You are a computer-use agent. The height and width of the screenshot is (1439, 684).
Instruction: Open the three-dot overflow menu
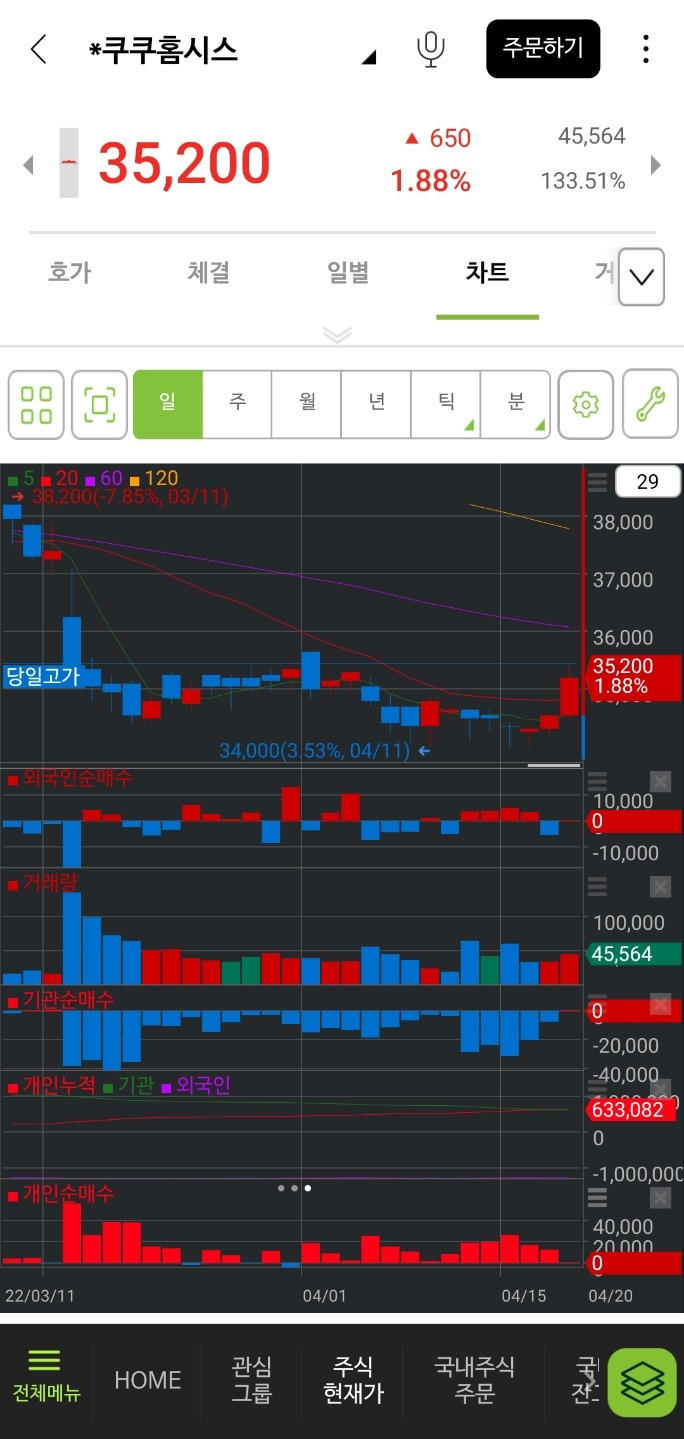pos(646,48)
